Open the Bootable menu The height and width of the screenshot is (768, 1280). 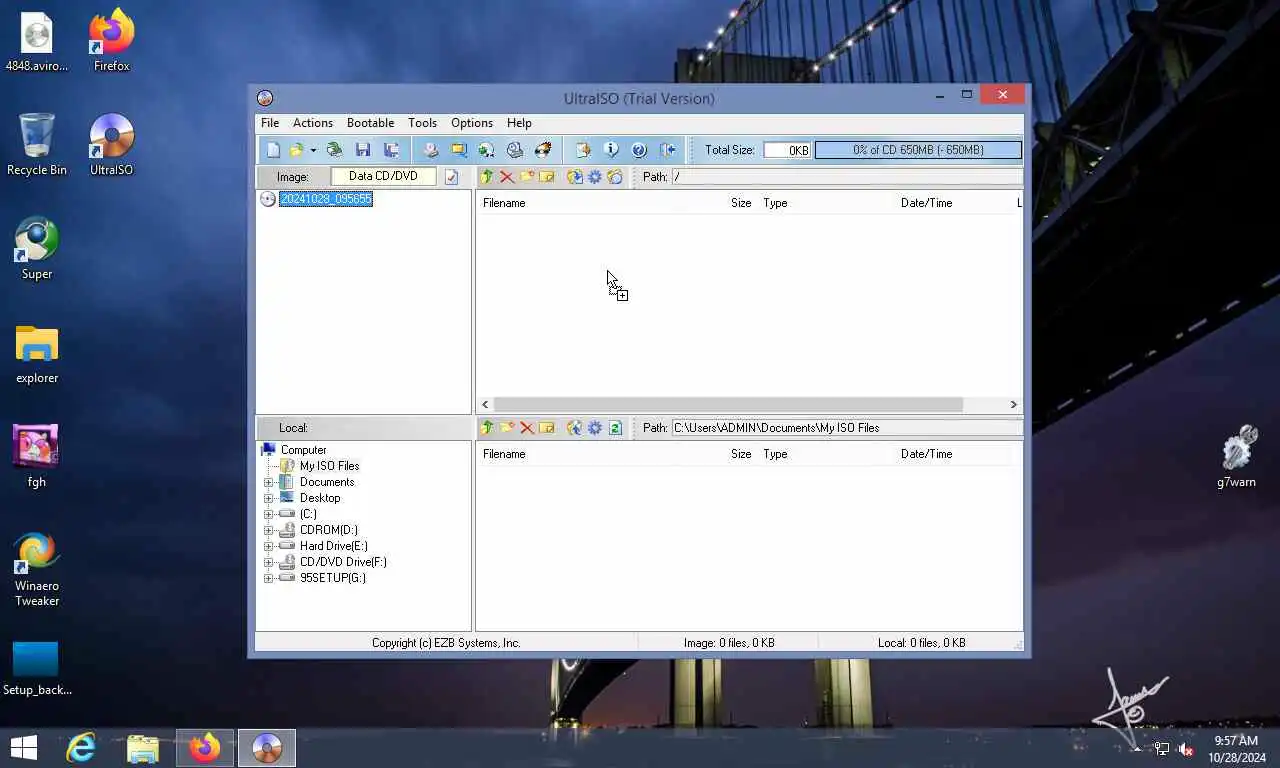[x=370, y=123]
